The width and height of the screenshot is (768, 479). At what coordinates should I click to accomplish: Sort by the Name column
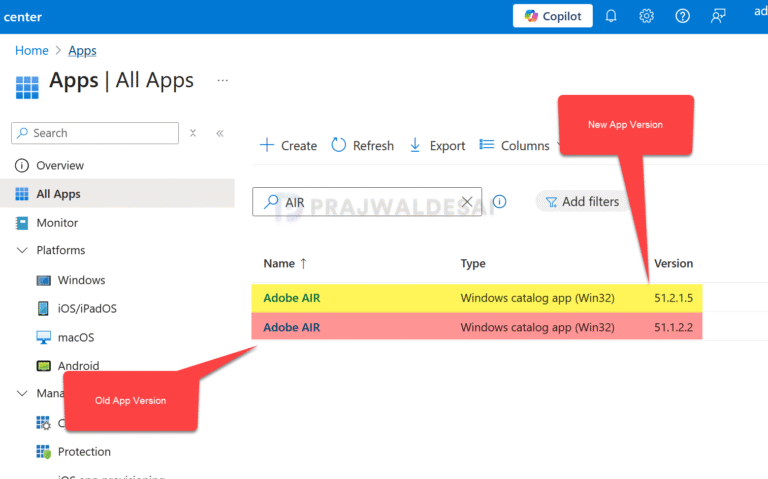(285, 263)
